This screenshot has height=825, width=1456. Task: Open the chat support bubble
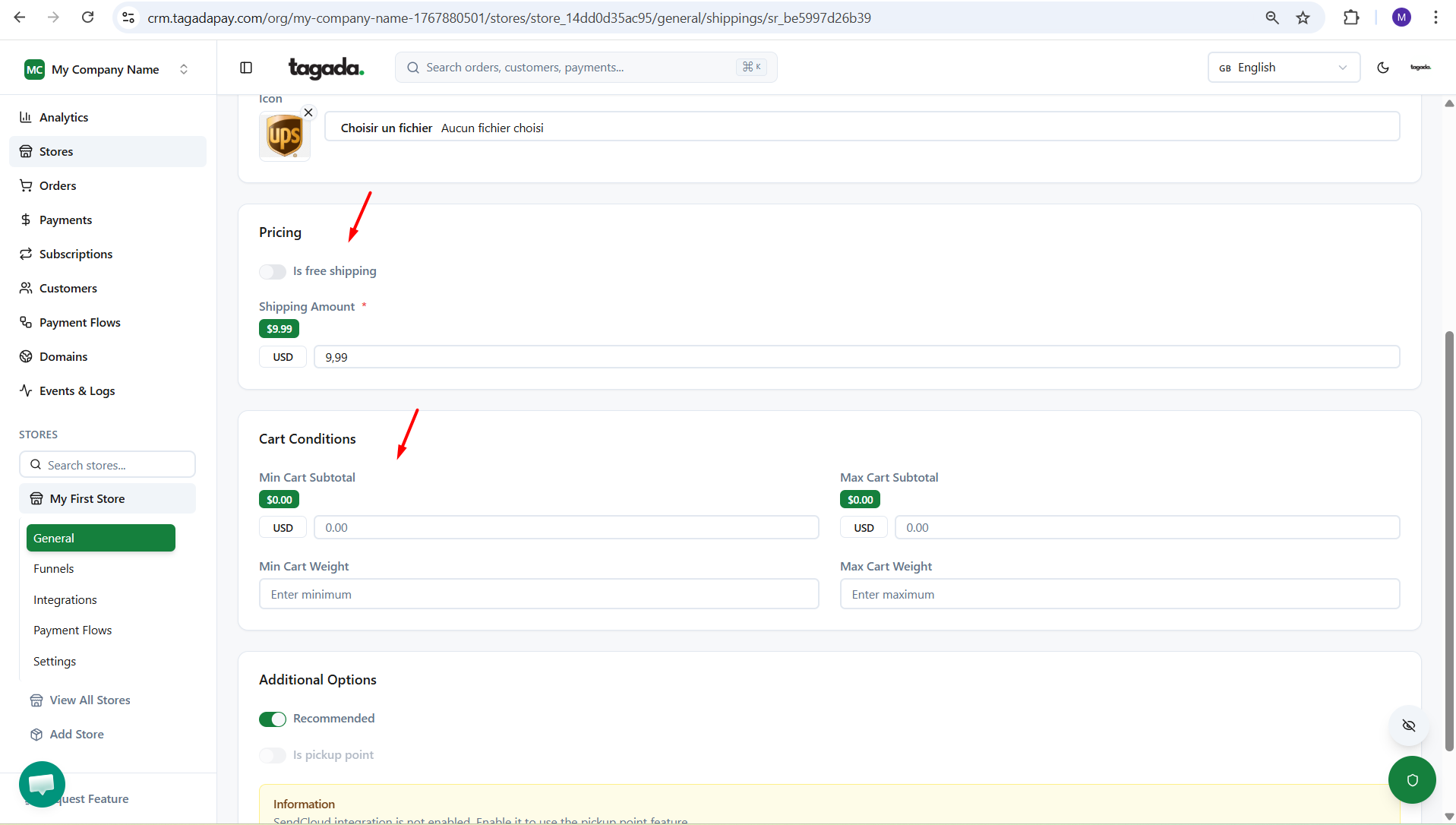(42, 783)
